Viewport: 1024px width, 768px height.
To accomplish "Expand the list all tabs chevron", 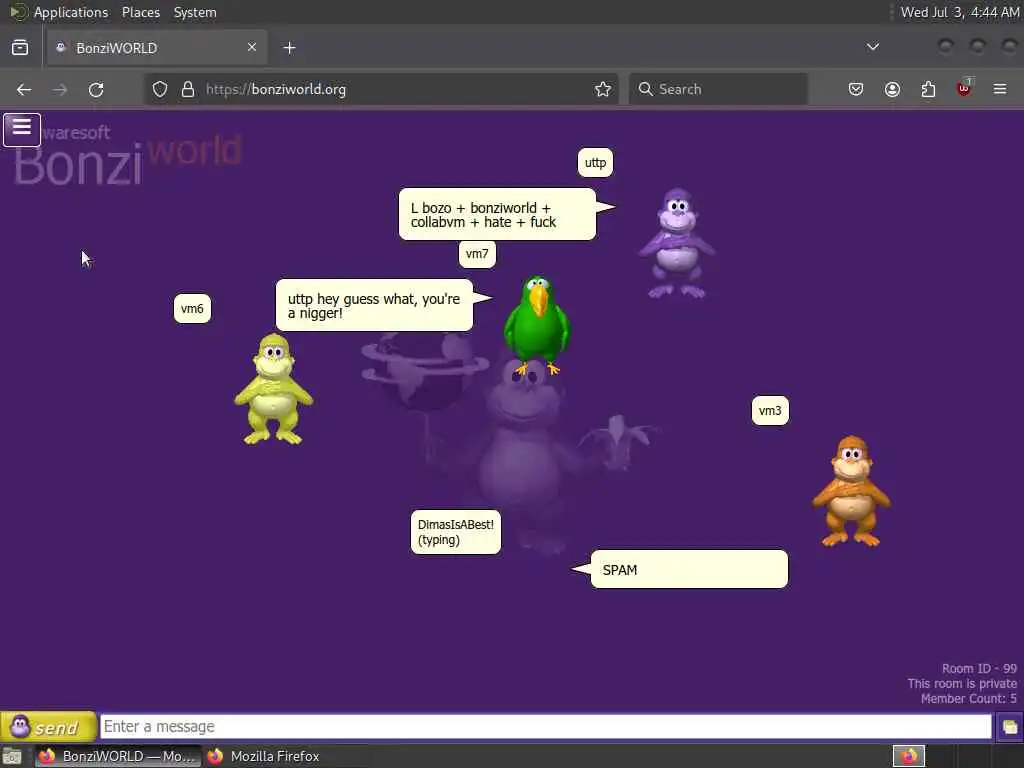I will tap(872, 47).
